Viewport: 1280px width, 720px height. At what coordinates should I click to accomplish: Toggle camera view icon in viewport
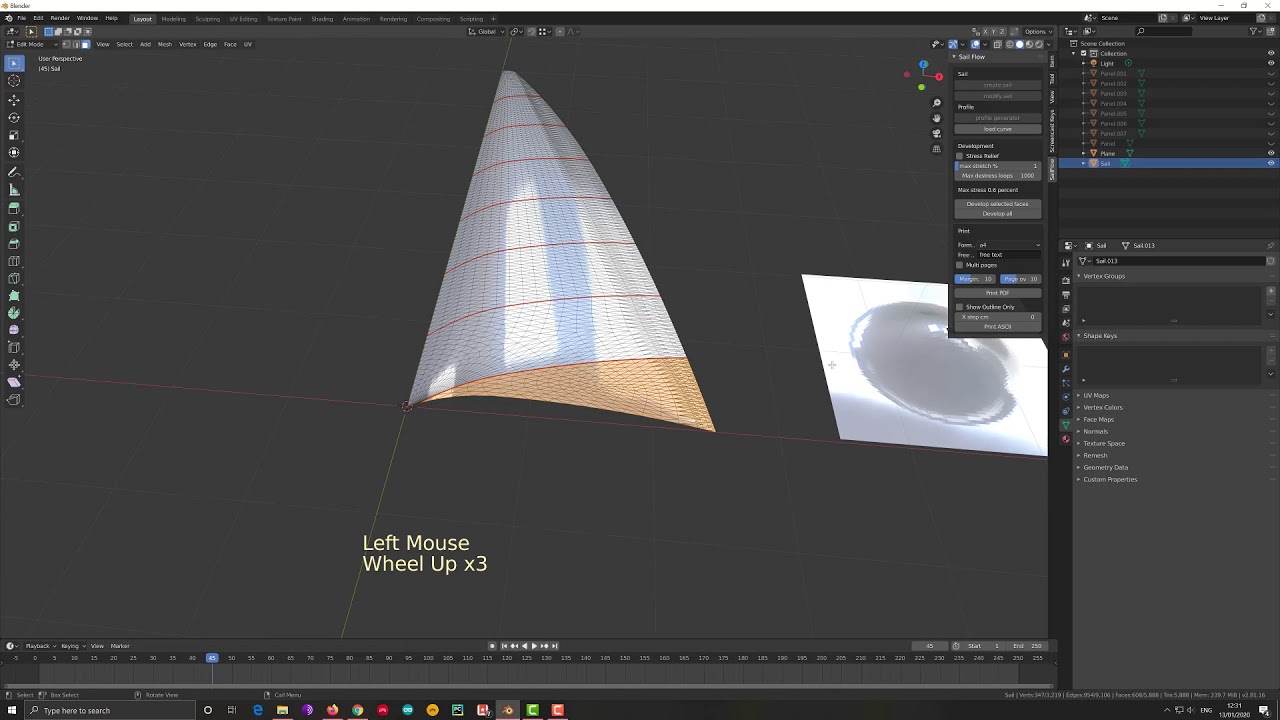[937, 133]
